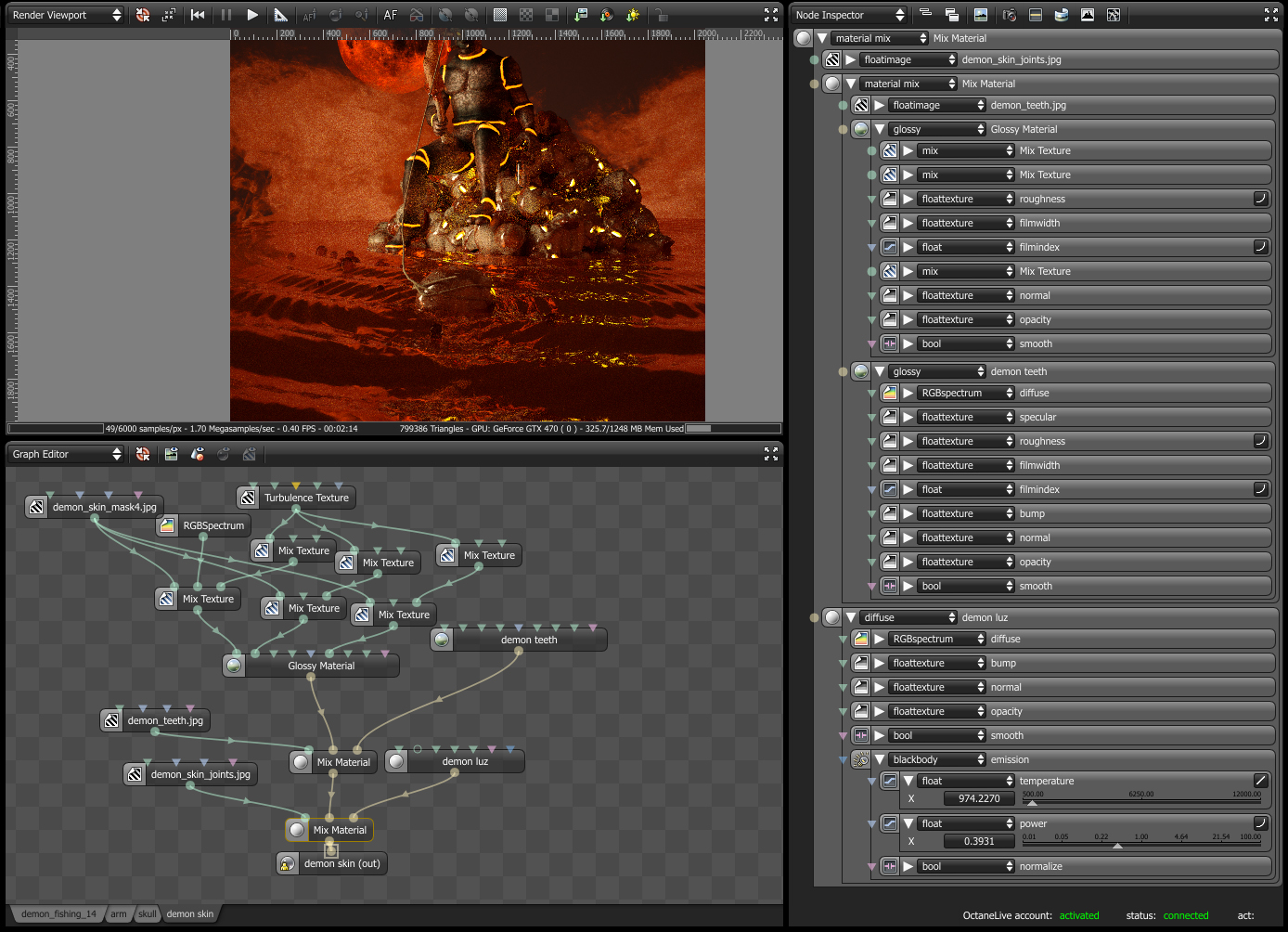Switch to the skull tab
This screenshot has width=1288, height=932.
pyautogui.click(x=148, y=914)
